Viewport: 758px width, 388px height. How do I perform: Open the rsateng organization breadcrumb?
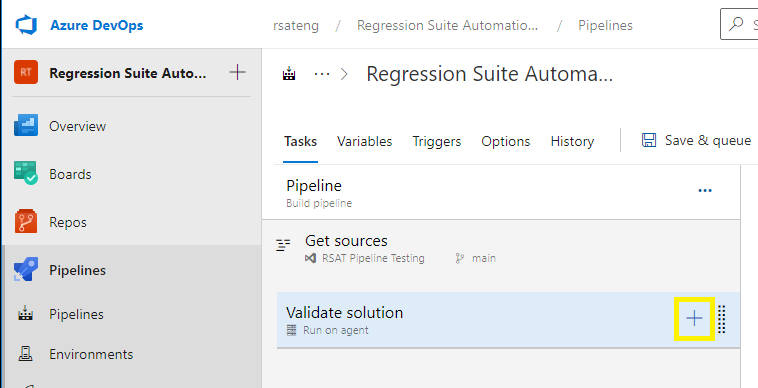point(296,26)
